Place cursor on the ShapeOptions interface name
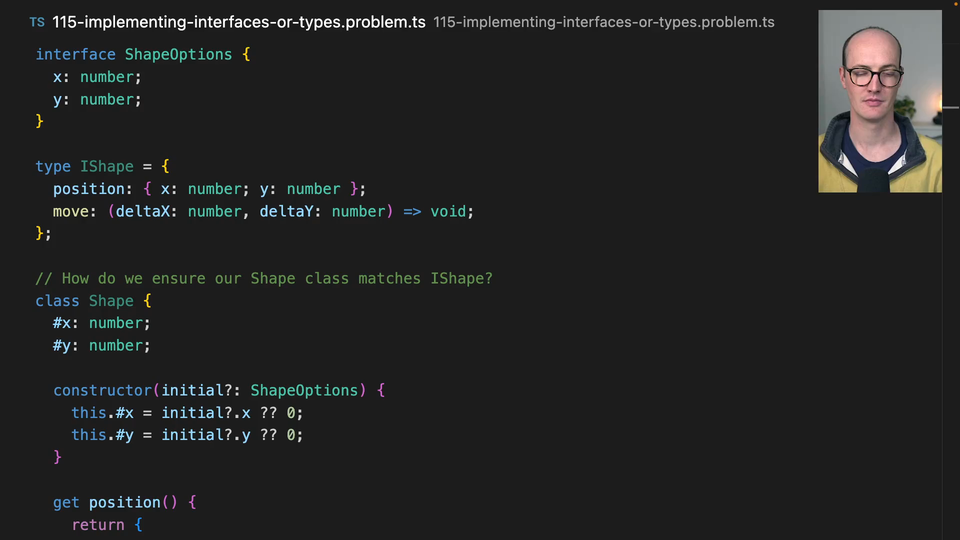This screenshot has height=540, width=960. pos(178,54)
